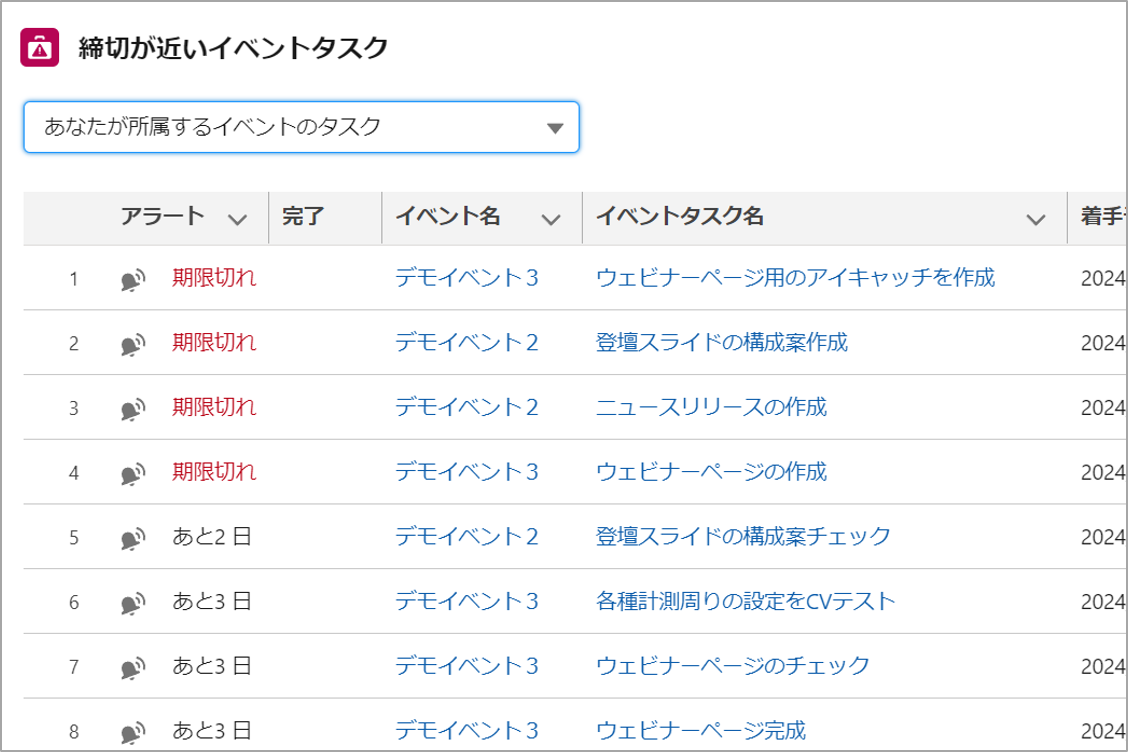Click the alert bell icon in row 1
Viewport: 1128px width, 752px height.
(x=132, y=280)
